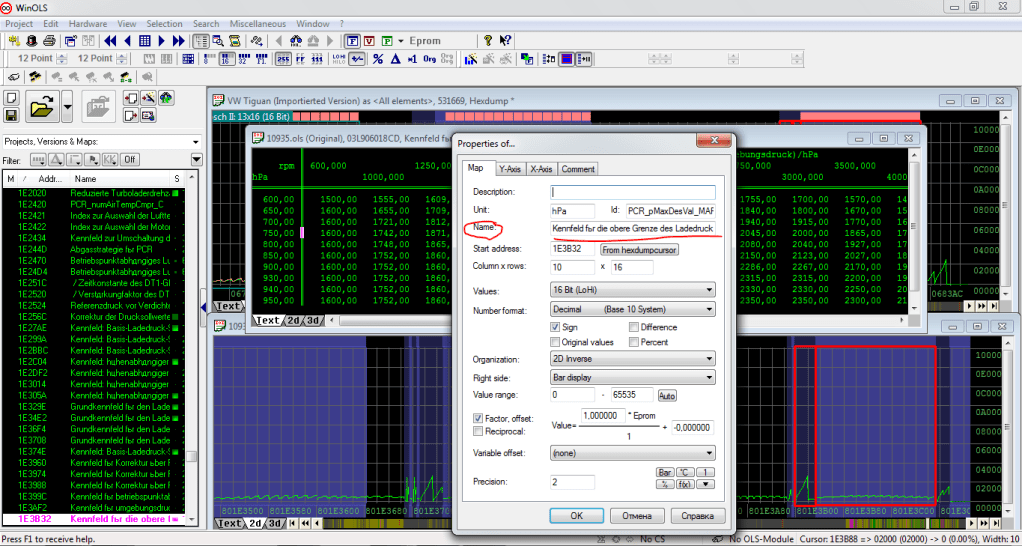Click the delta difference icon in toolbar

[x=396, y=59]
